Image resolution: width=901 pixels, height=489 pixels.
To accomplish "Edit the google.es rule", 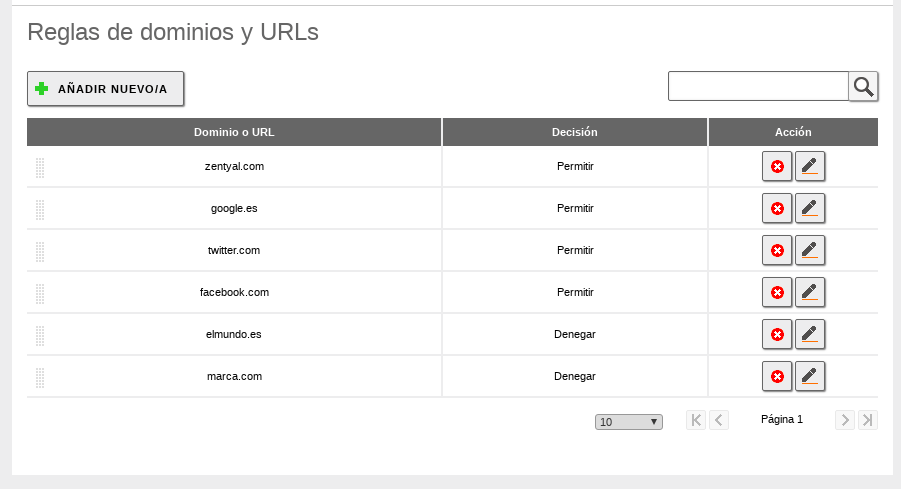I will click(810, 208).
